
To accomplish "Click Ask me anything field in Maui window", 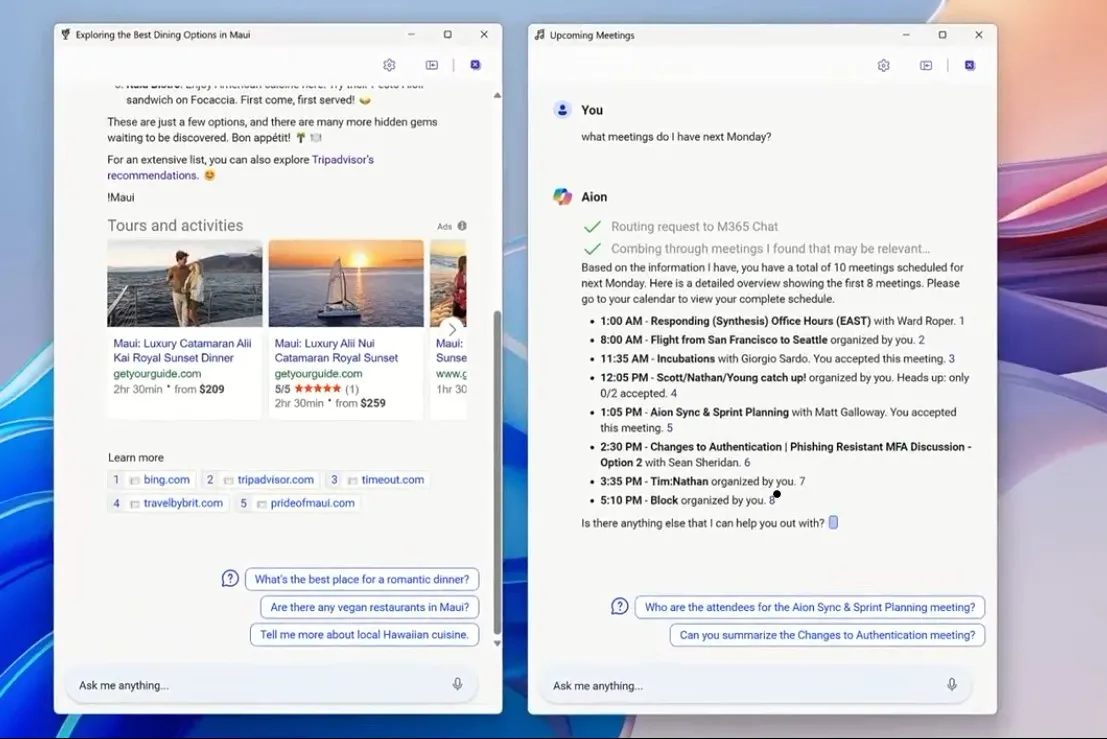I will tap(272, 685).
